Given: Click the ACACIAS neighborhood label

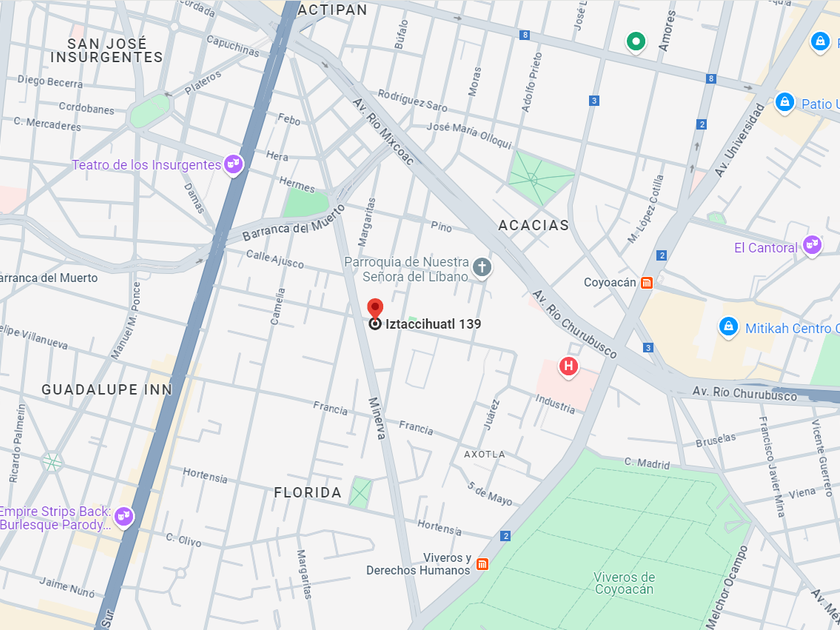Looking at the screenshot, I should (534, 226).
